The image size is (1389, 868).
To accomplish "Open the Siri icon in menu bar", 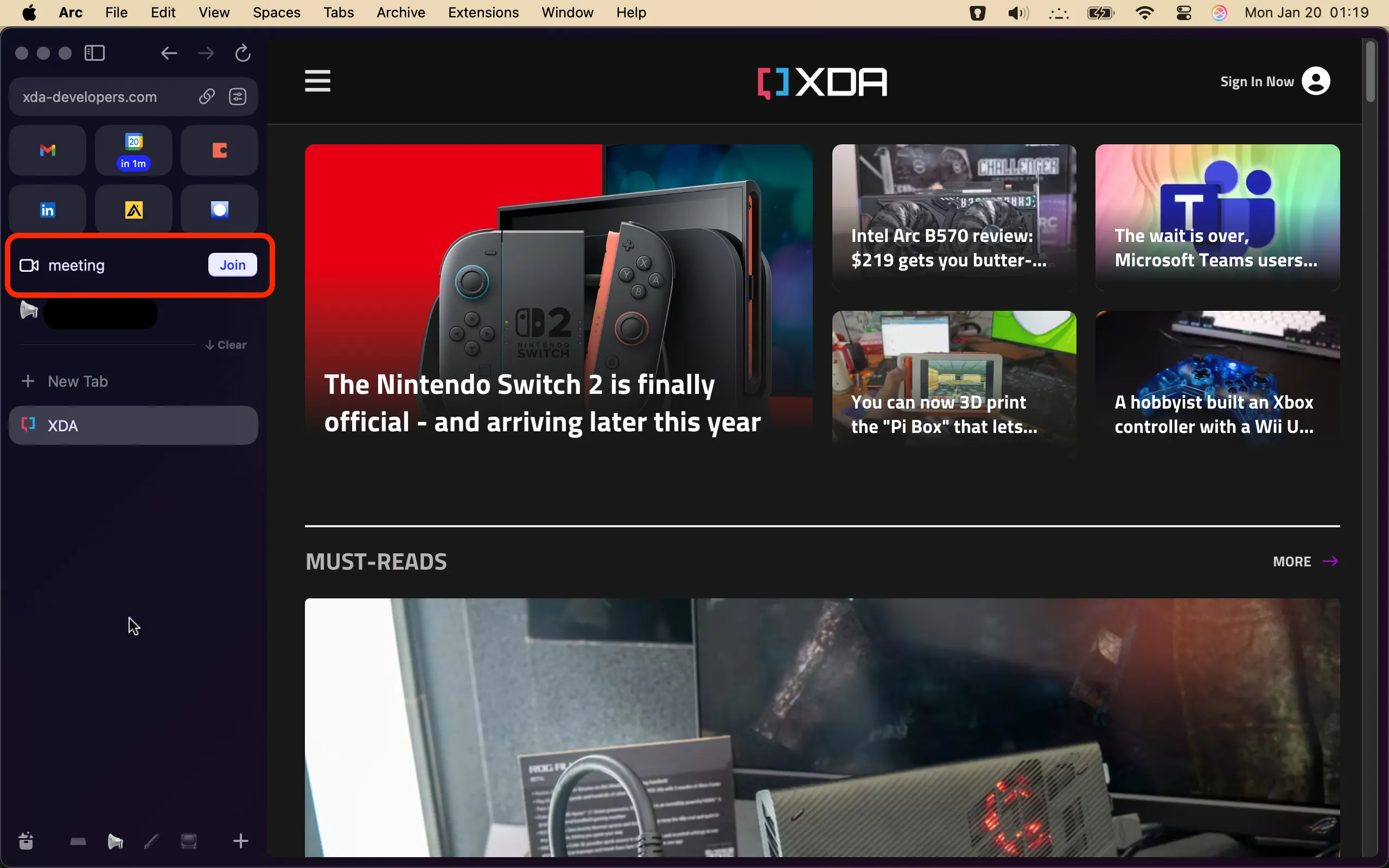I will click(x=1219, y=12).
